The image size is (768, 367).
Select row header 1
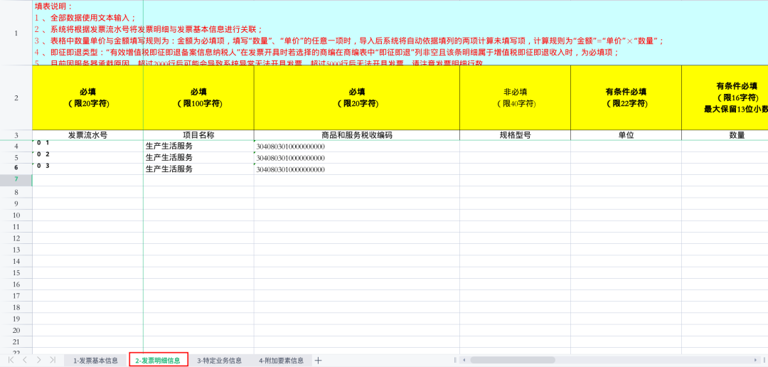pos(16,33)
